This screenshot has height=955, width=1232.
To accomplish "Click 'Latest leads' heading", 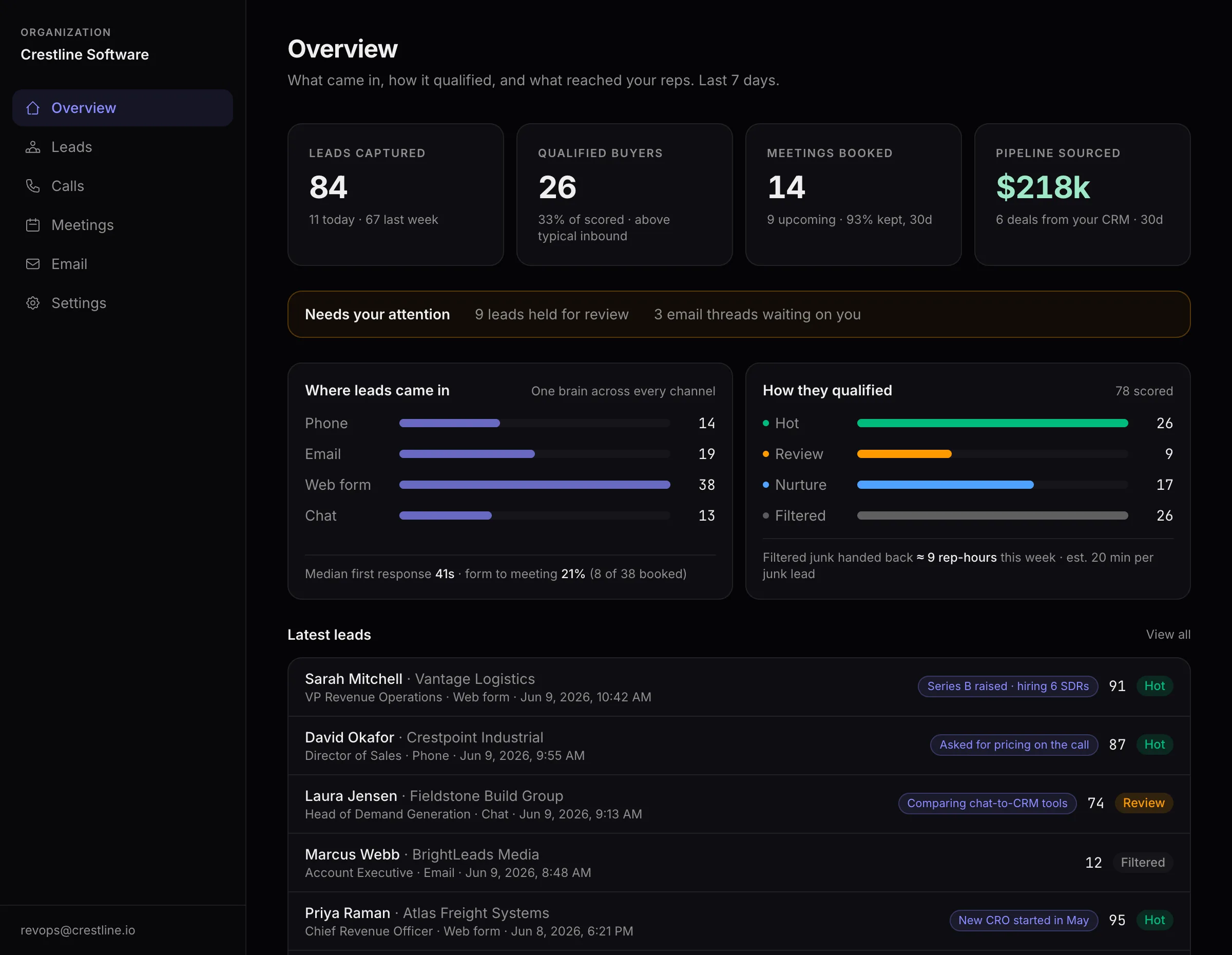I will pos(329,635).
